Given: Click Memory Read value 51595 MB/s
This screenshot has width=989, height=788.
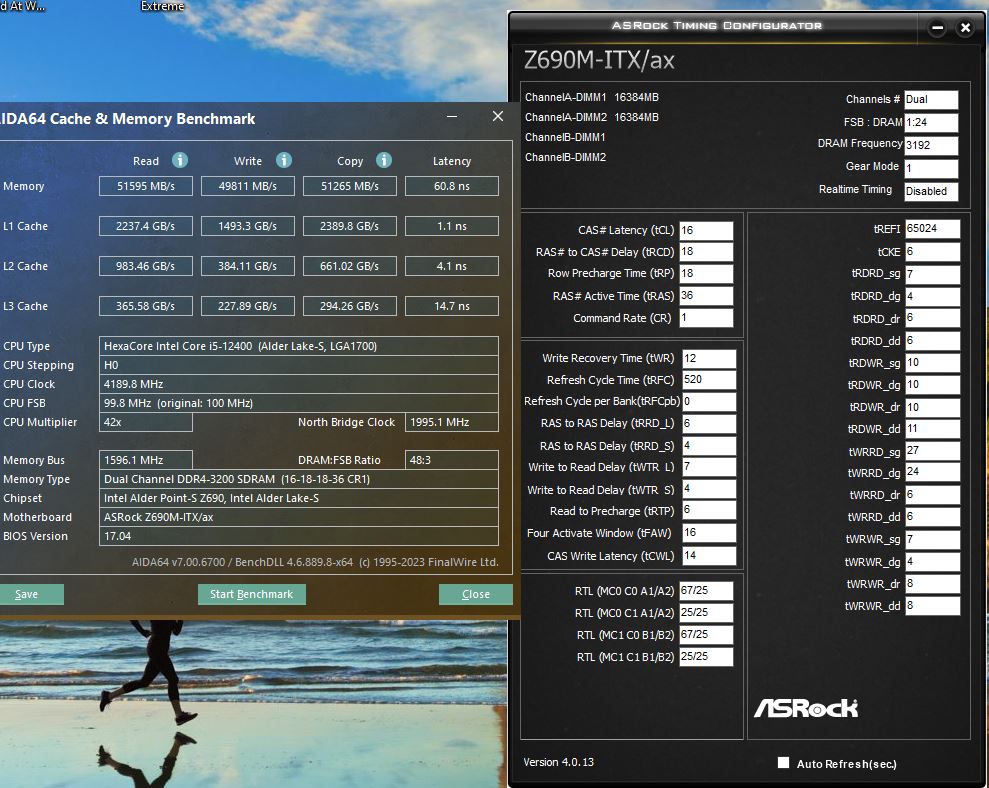Looking at the screenshot, I should (146, 186).
